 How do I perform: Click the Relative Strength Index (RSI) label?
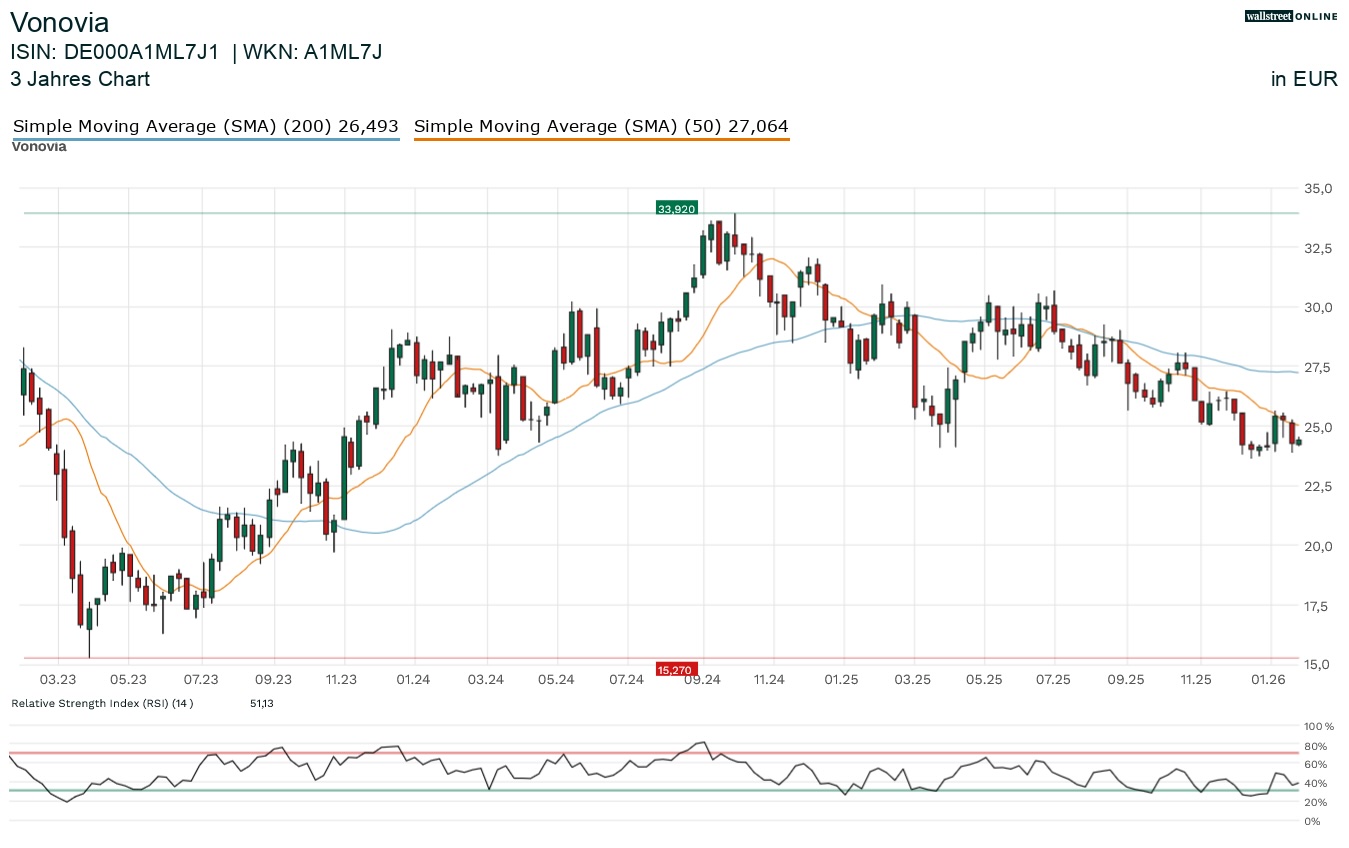point(101,703)
